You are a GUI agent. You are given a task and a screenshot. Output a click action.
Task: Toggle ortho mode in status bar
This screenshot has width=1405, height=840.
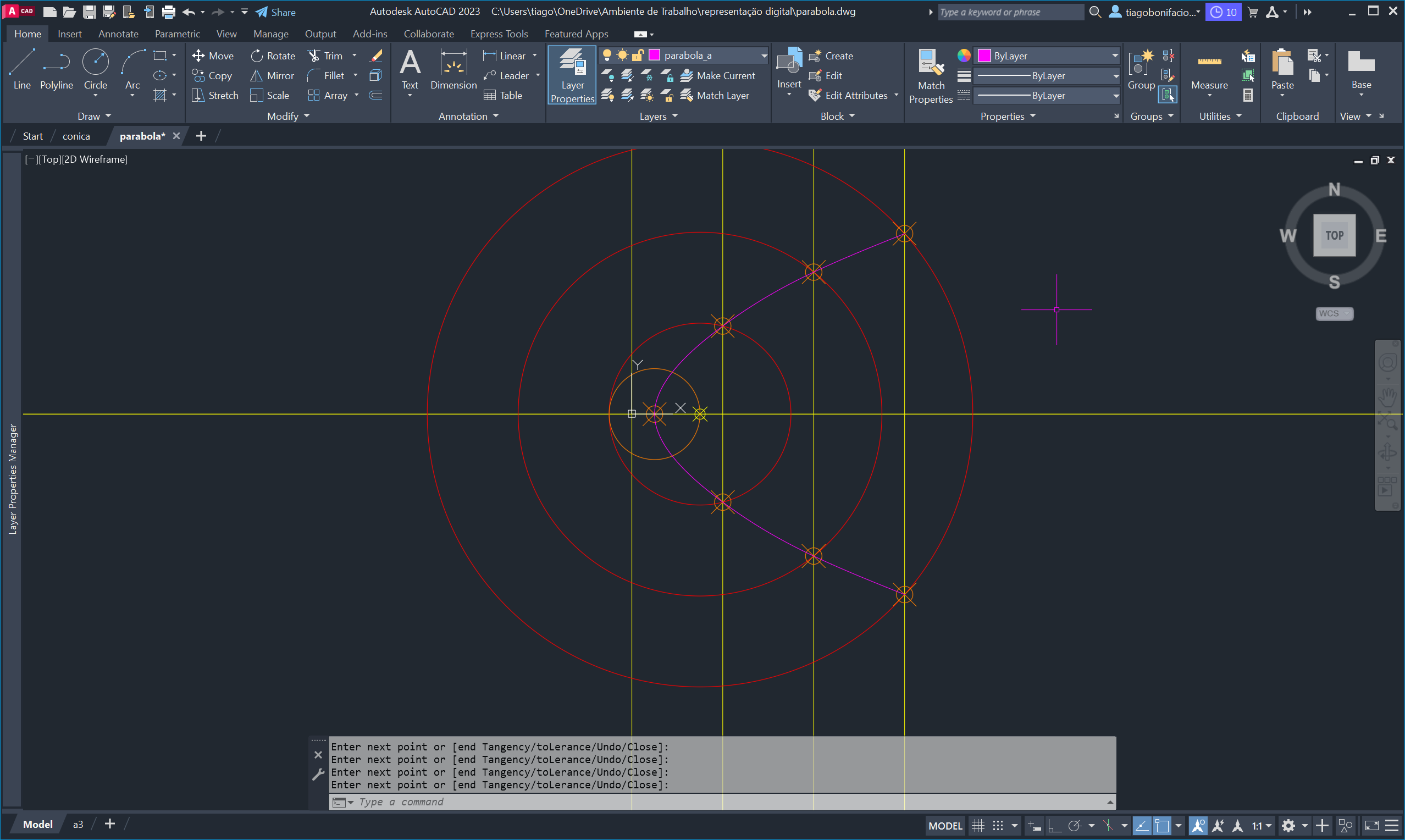(1054, 826)
